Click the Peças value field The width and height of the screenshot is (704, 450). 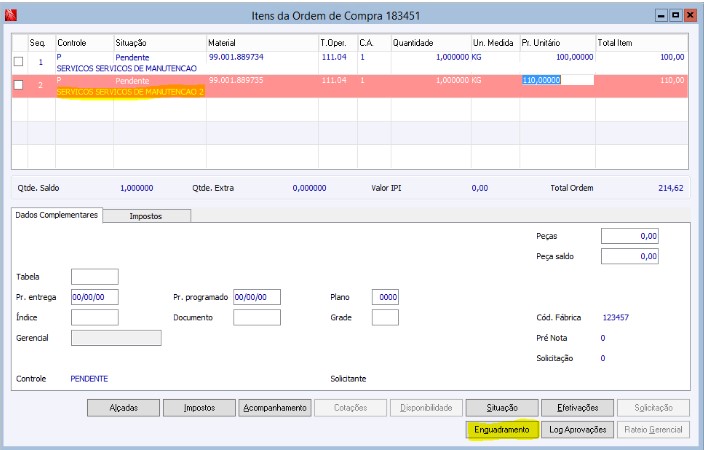pos(630,236)
